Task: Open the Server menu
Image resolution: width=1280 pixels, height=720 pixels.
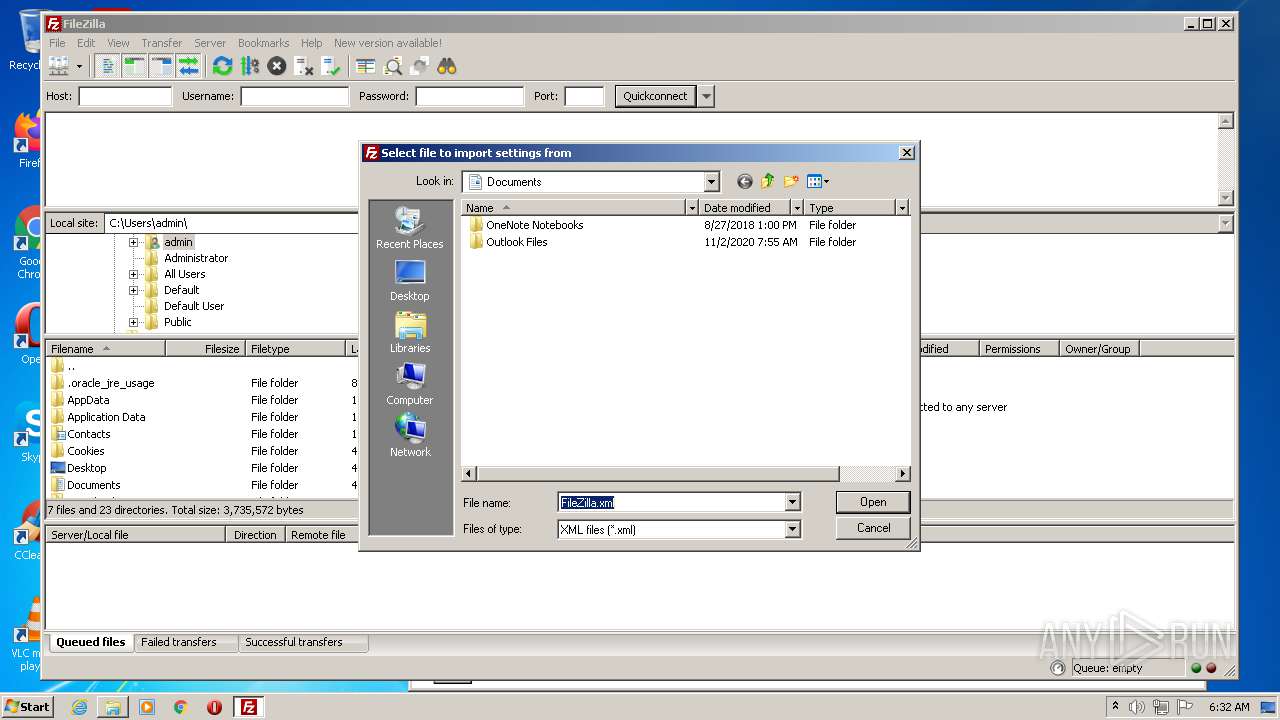Action: pos(210,43)
